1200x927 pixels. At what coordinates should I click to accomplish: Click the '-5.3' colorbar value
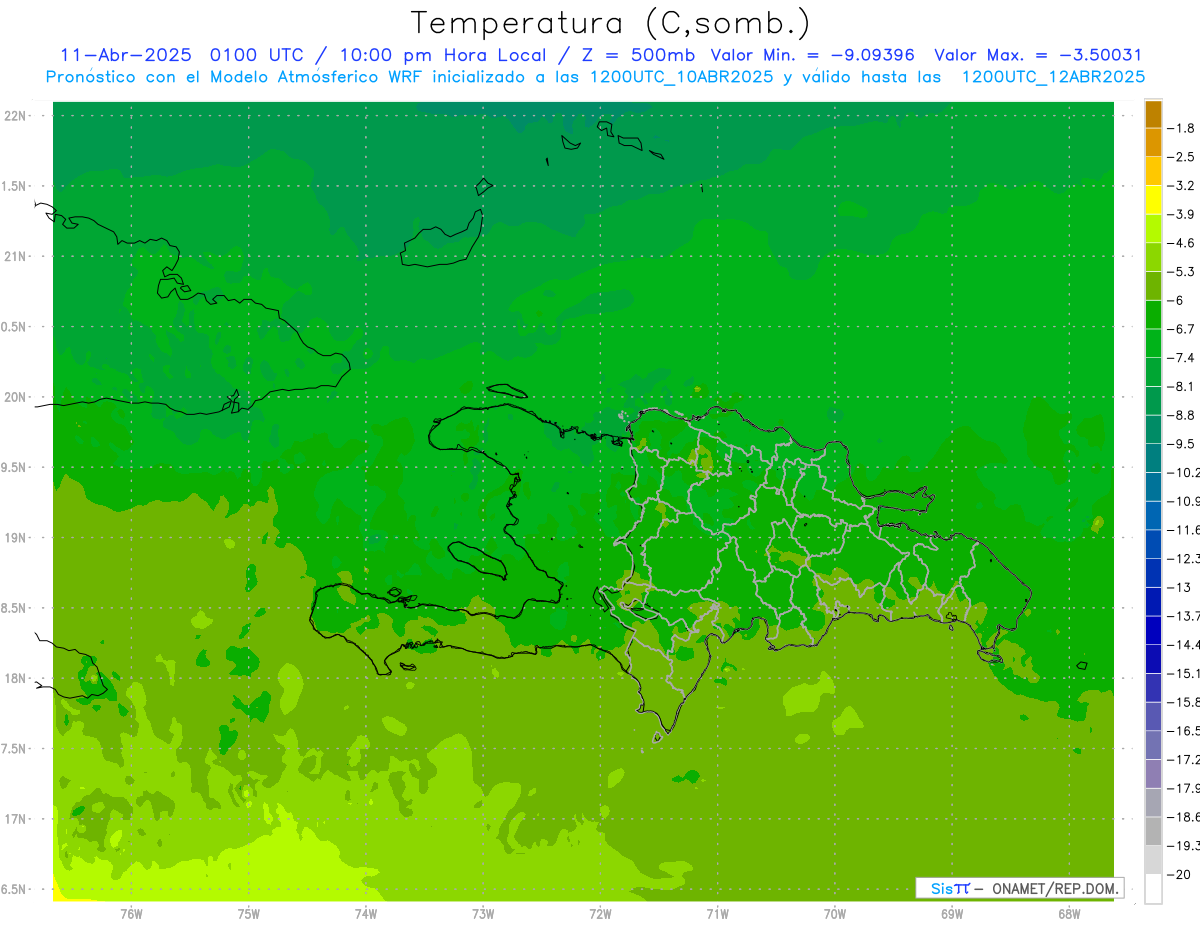(1182, 271)
